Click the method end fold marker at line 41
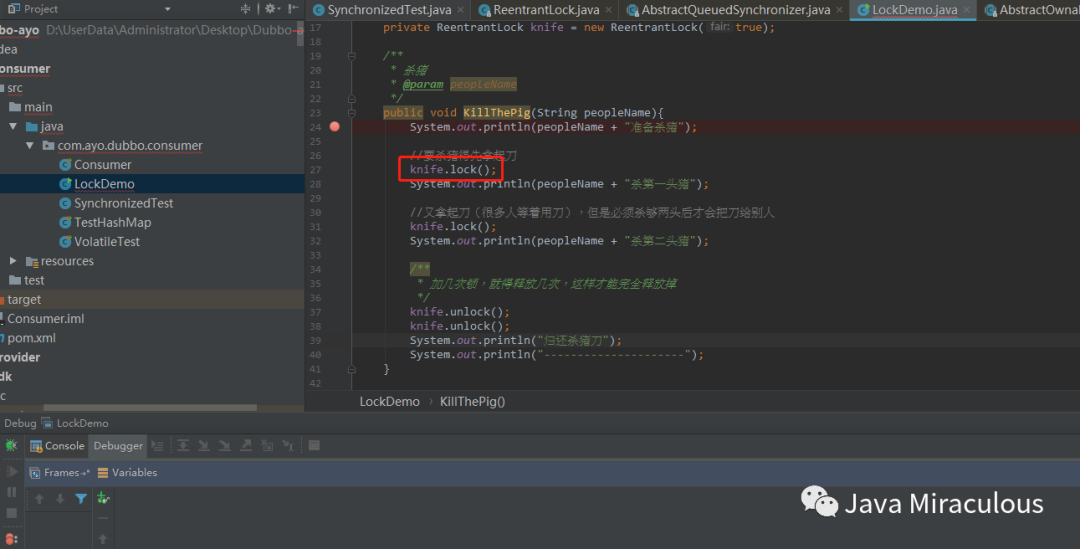The image size is (1080, 549). 352,369
